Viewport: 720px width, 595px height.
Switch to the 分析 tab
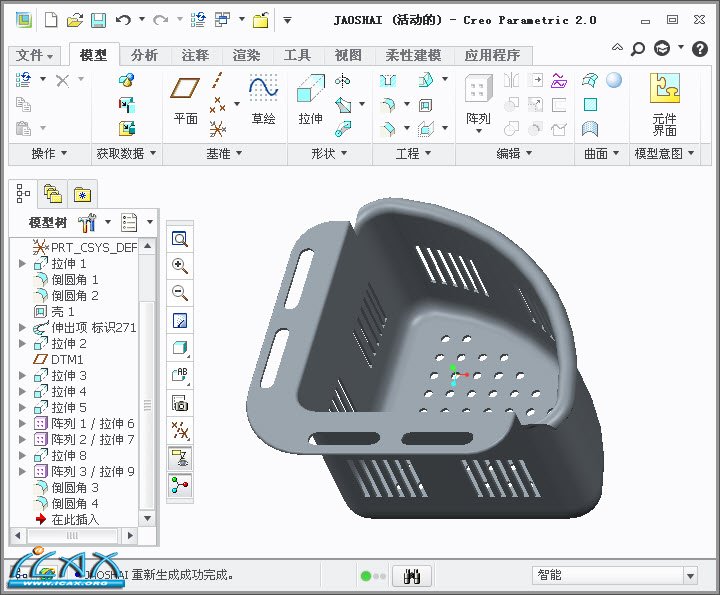144,56
